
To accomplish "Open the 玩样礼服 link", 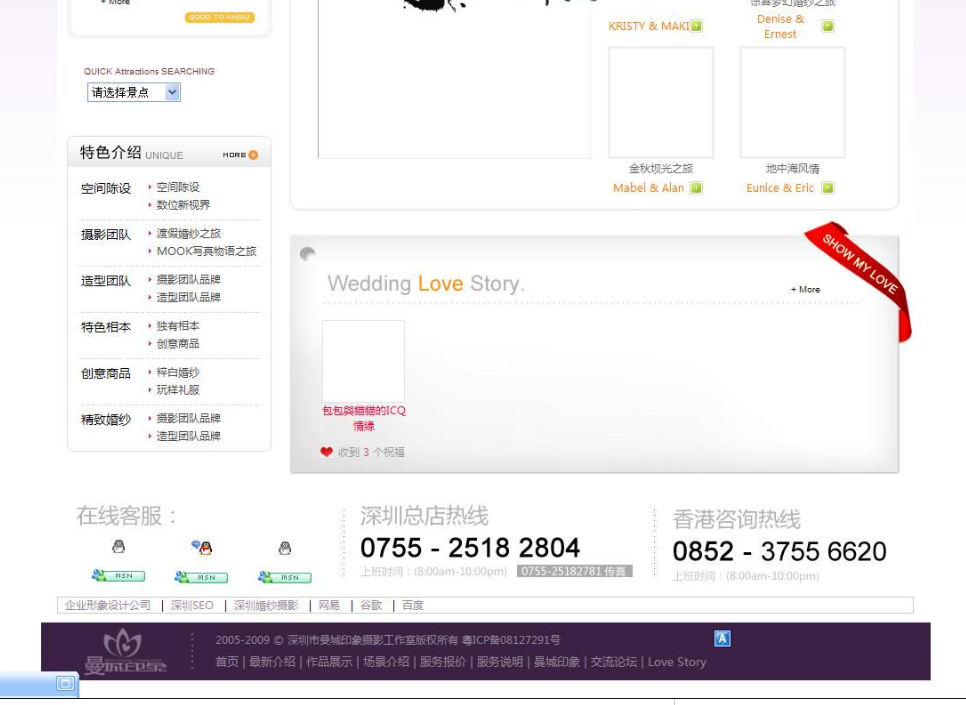I will [x=178, y=389].
